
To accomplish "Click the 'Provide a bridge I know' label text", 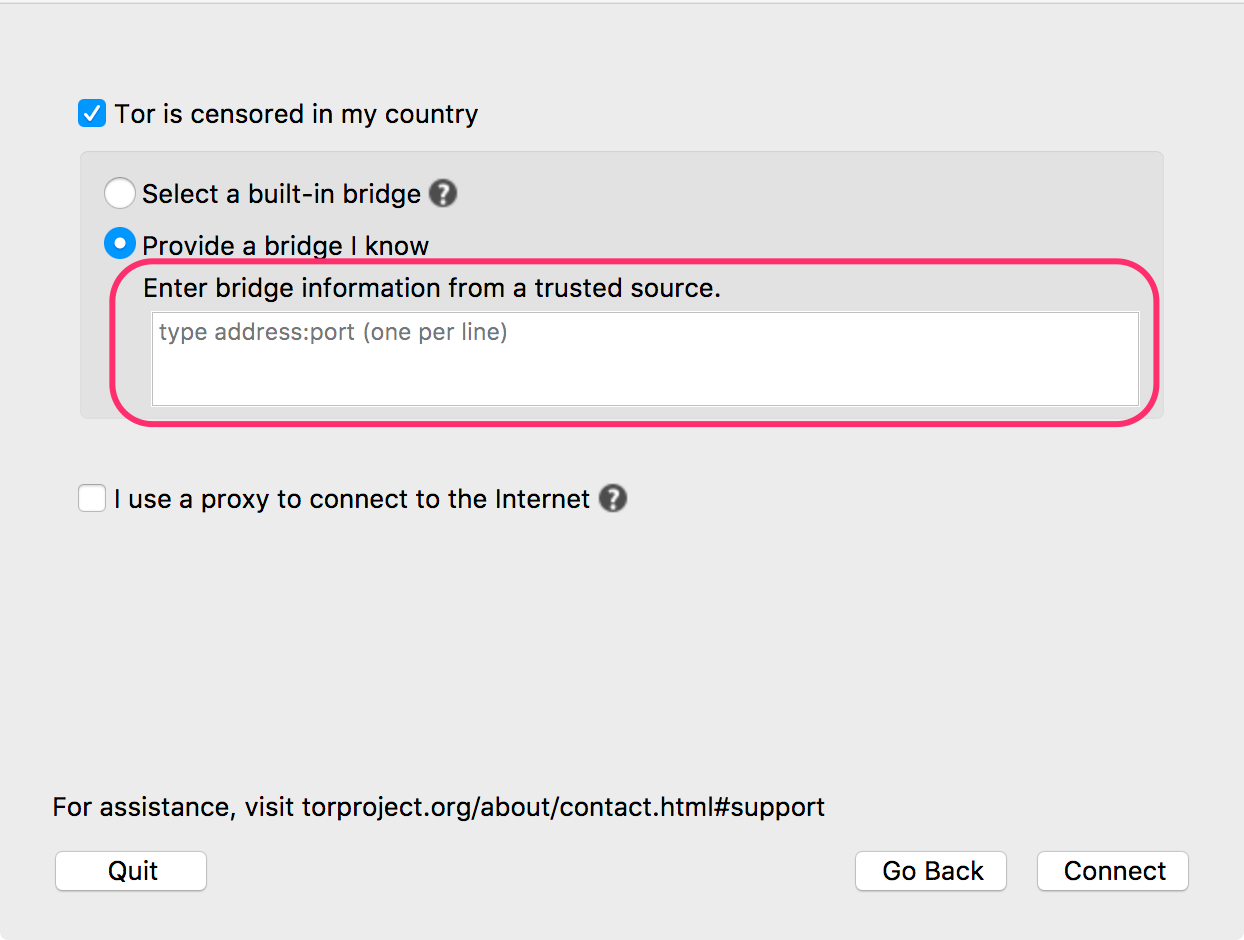I will 285,246.
